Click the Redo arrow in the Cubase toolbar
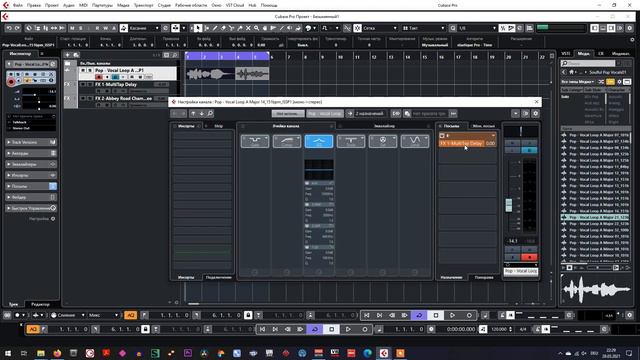 pyautogui.click(x=17, y=28)
